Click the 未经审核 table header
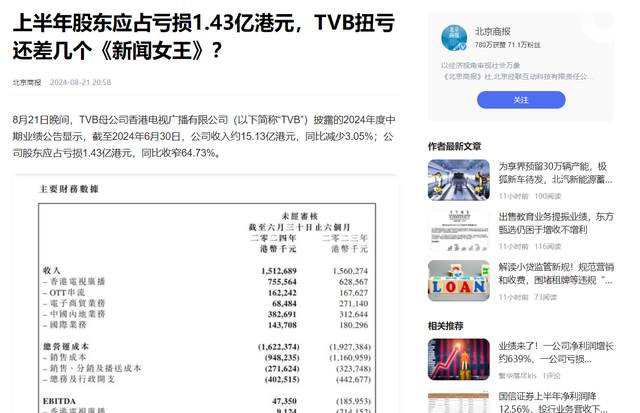640x413 pixels. [300, 216]
